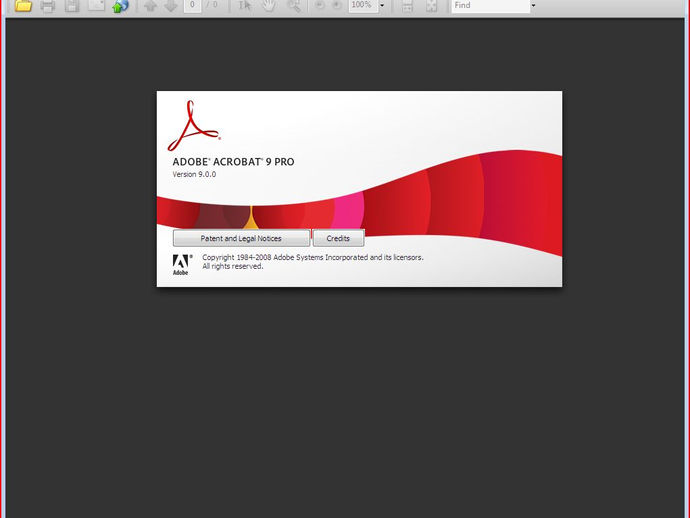Click the Print icon in toolbar
Viewport: 690px width, 518px height.
[x=48, y=5]
